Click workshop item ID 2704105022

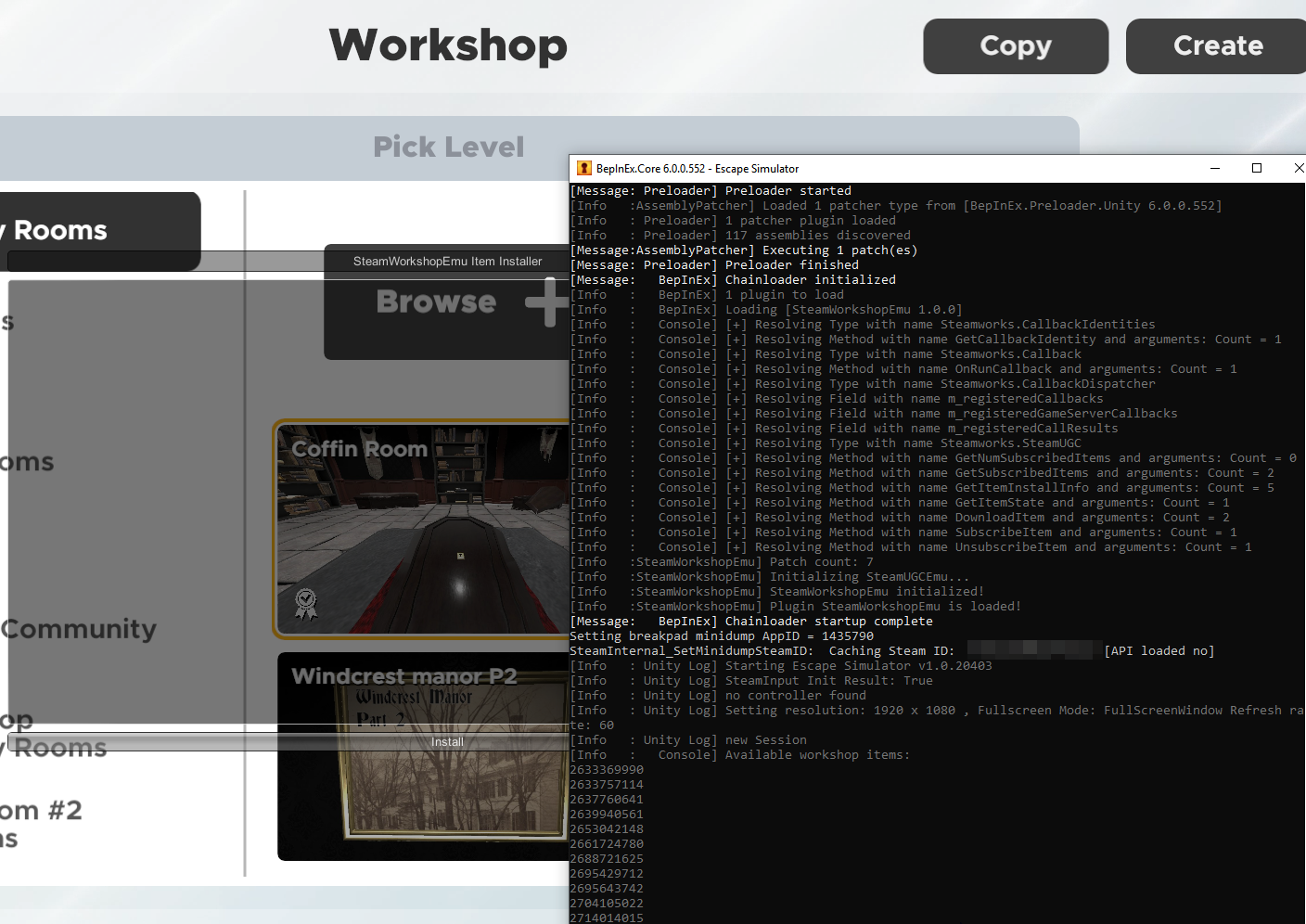pyautogui.click(x=607, y=904)
